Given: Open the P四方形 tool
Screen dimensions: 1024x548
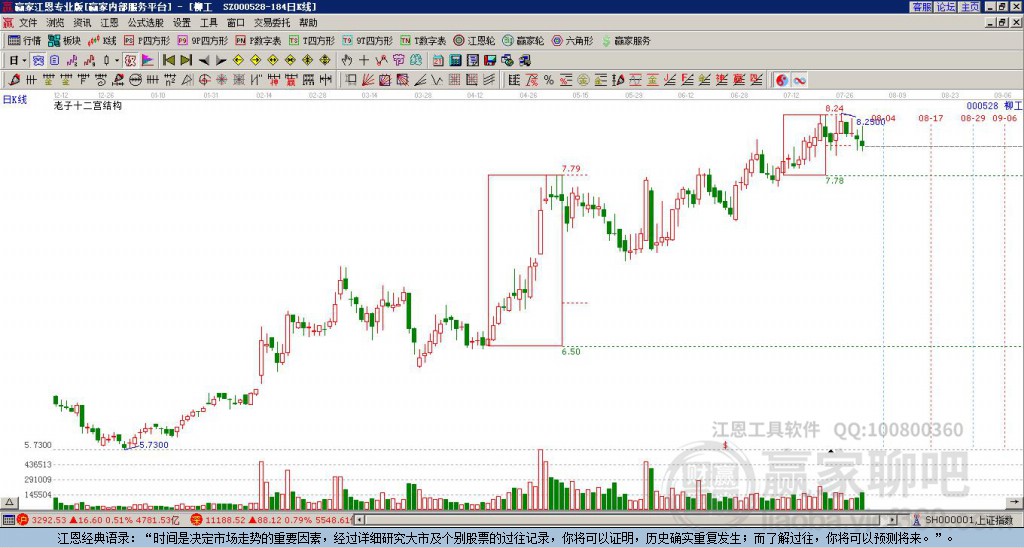Looking at the screenshot, I should [x=147, y=40].
